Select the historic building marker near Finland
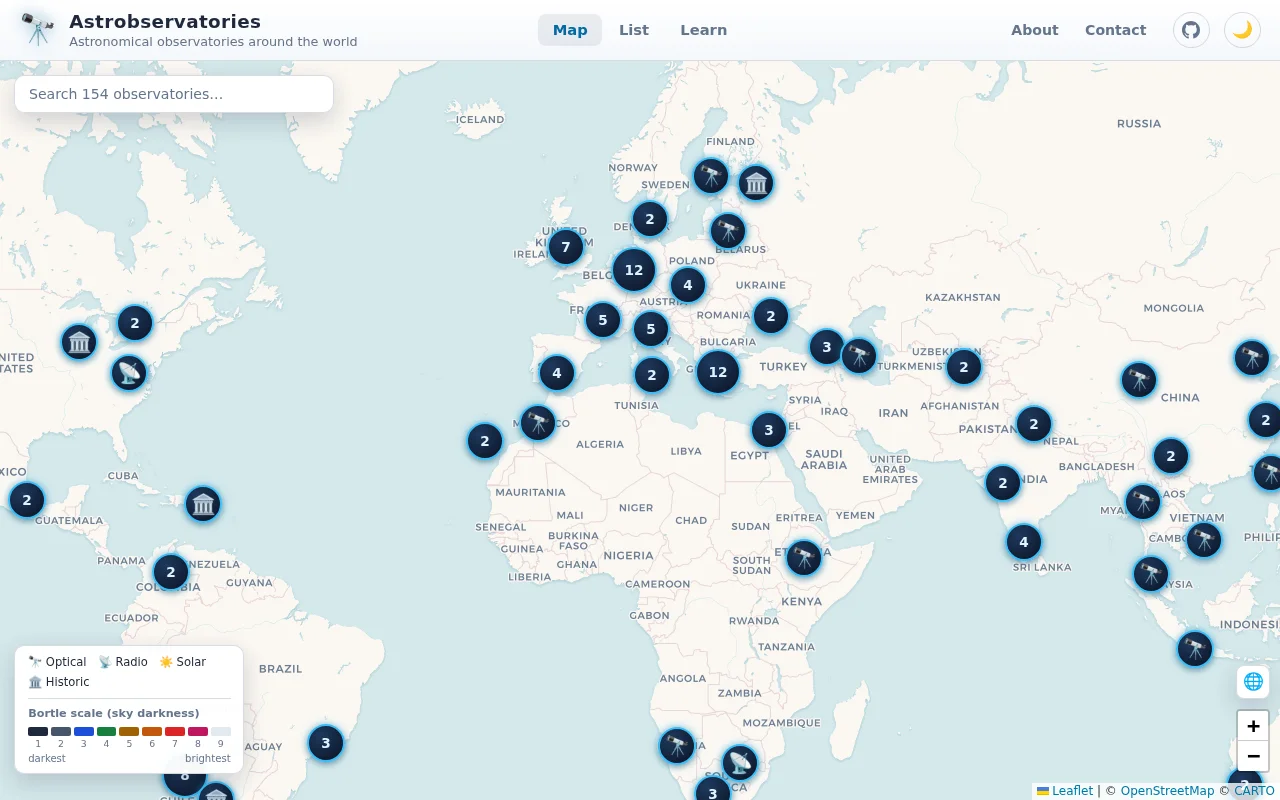 click(756, 182)
